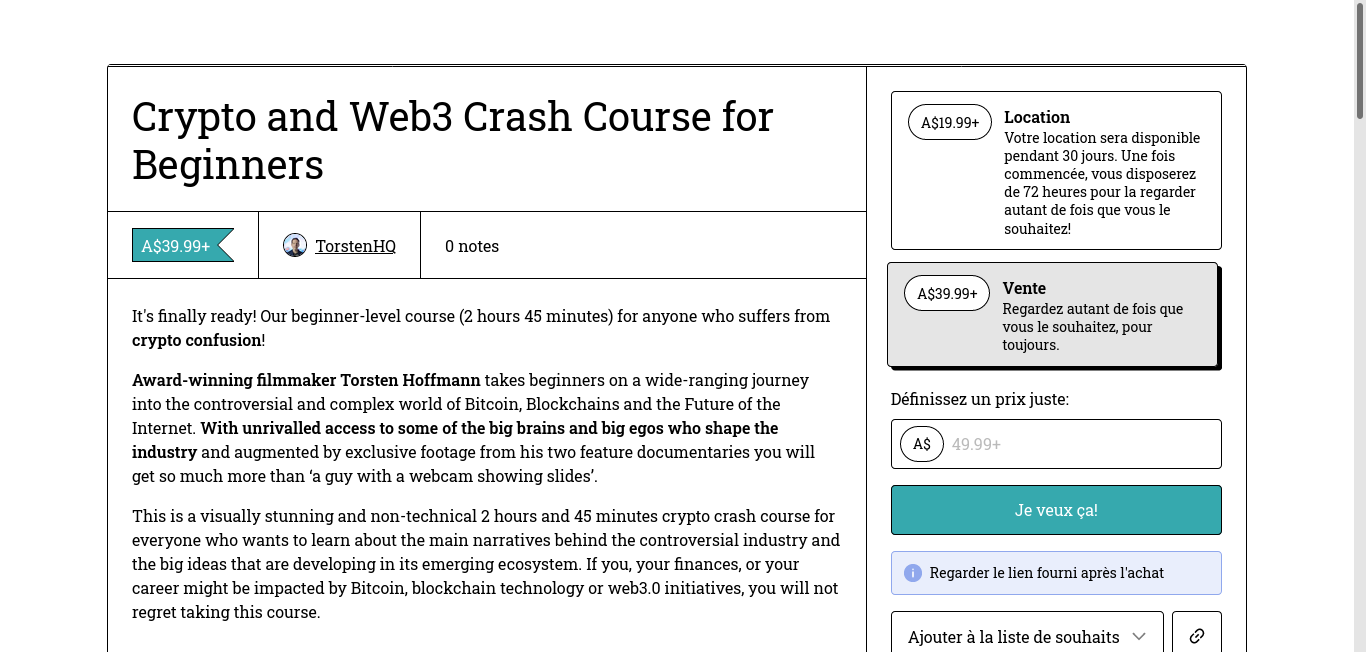The height and width of the screenshot is (652, 1366).
Task: Click the A$39.99+ price pill in Vente
Action: [x=947, y=294]
